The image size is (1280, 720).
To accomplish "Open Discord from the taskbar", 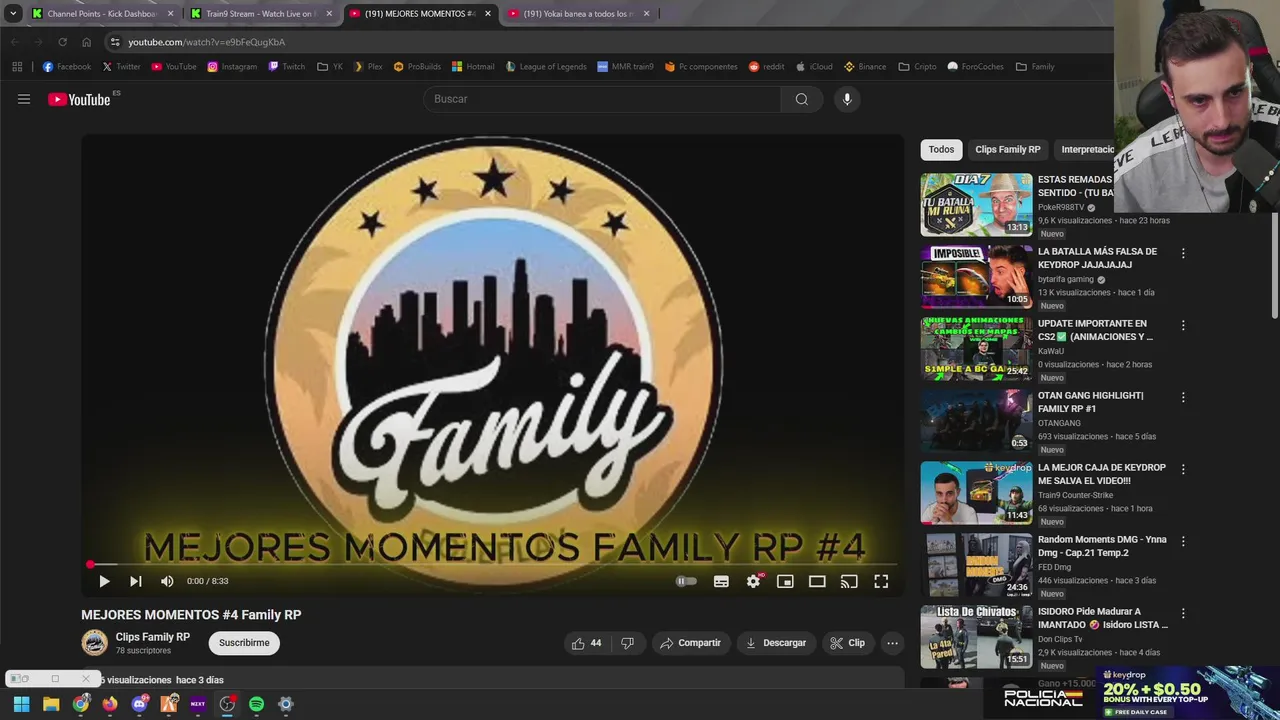I will click(140, 704).
